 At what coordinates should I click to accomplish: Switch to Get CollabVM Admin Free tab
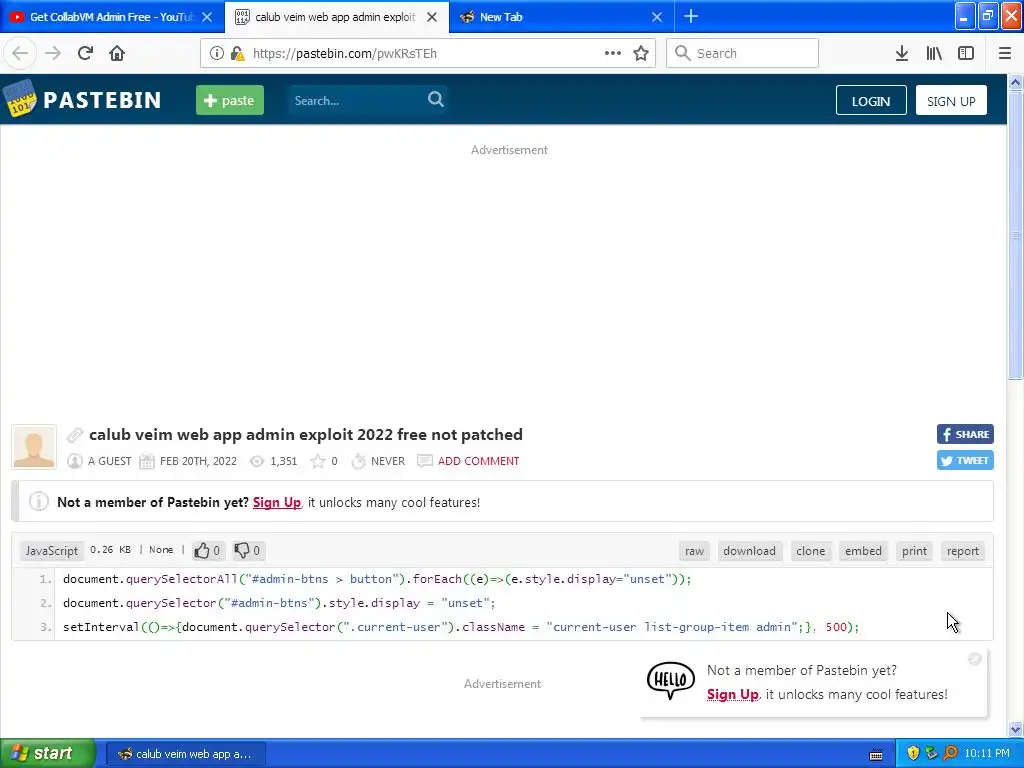click(111, 17)
